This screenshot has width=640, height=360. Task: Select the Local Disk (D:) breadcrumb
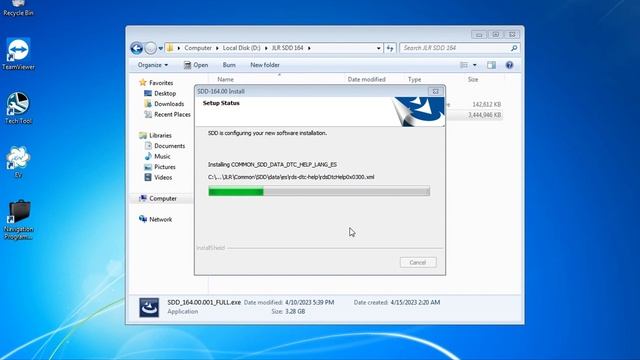point(241,48)
